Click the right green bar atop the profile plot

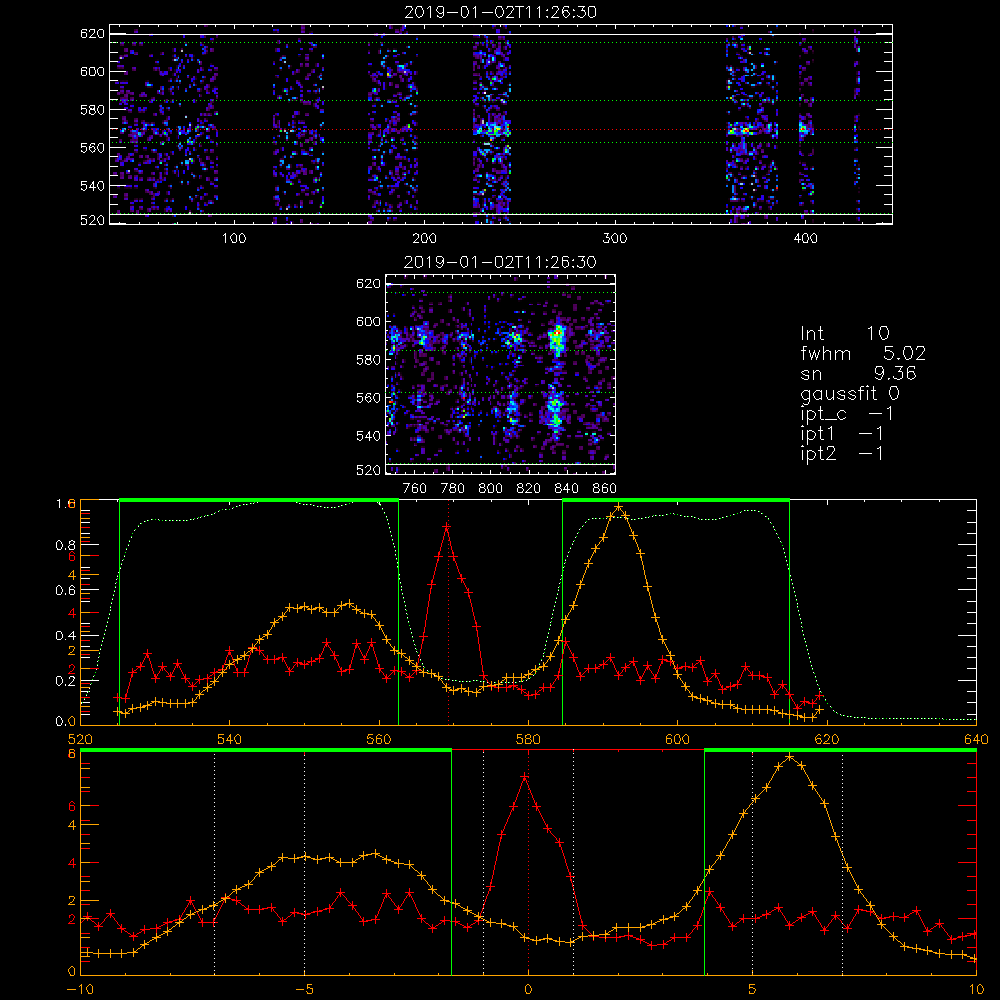676,501
